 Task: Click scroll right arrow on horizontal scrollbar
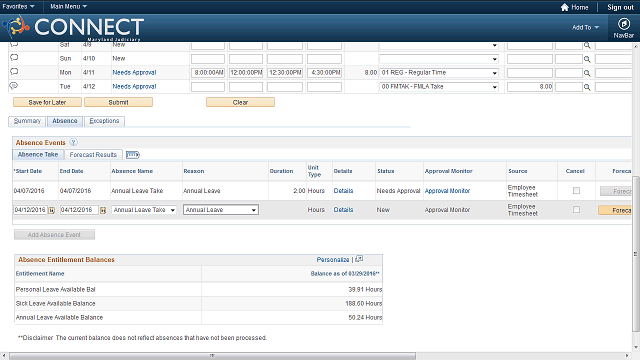627,356
